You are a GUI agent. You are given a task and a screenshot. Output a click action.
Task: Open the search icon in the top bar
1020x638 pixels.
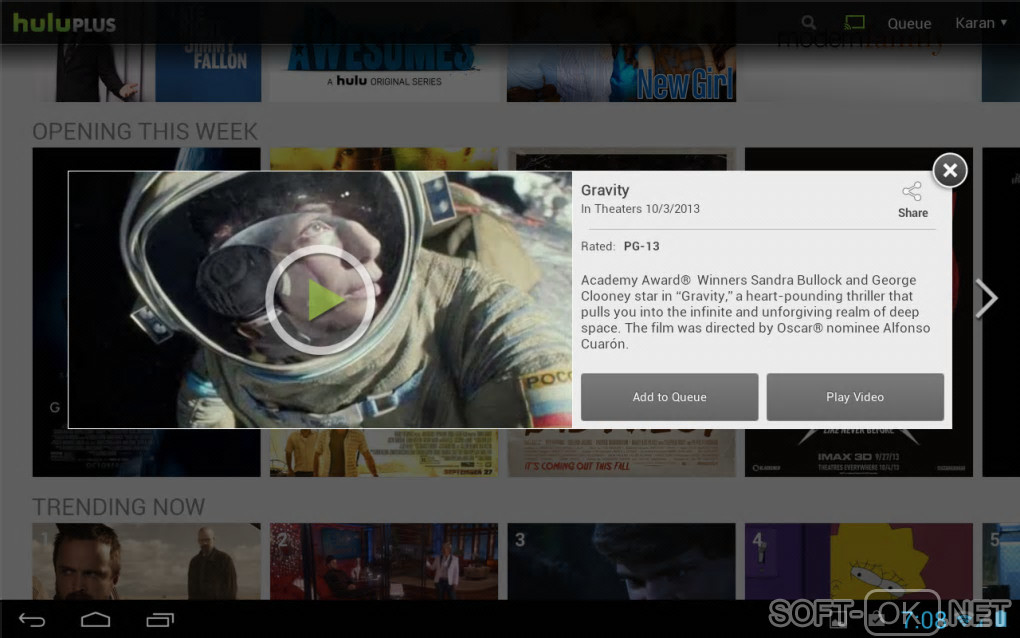coord(809,23)
